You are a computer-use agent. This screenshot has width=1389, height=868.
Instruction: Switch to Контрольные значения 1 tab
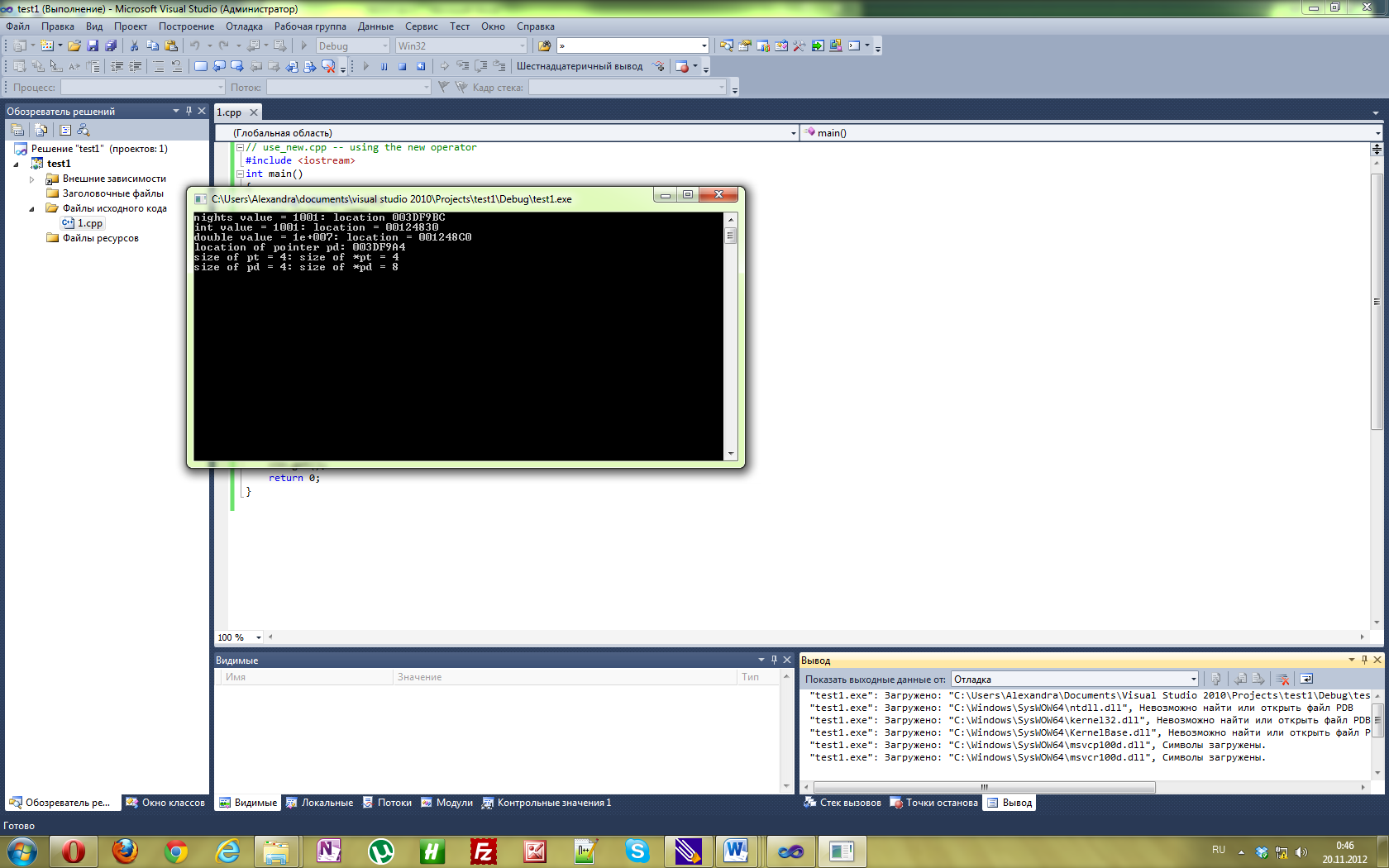pos(547,803)
